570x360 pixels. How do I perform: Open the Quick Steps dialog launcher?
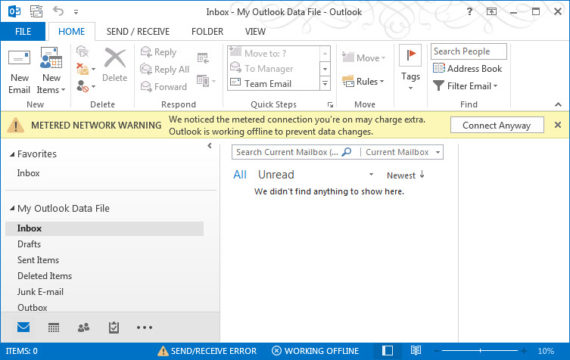330,105
